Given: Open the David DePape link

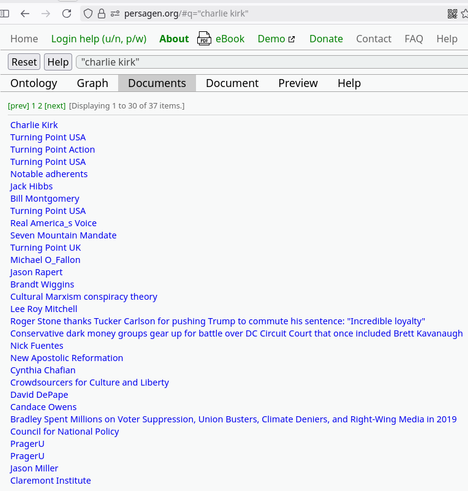Looking at the screenshot, I should [x=39, y=395].
